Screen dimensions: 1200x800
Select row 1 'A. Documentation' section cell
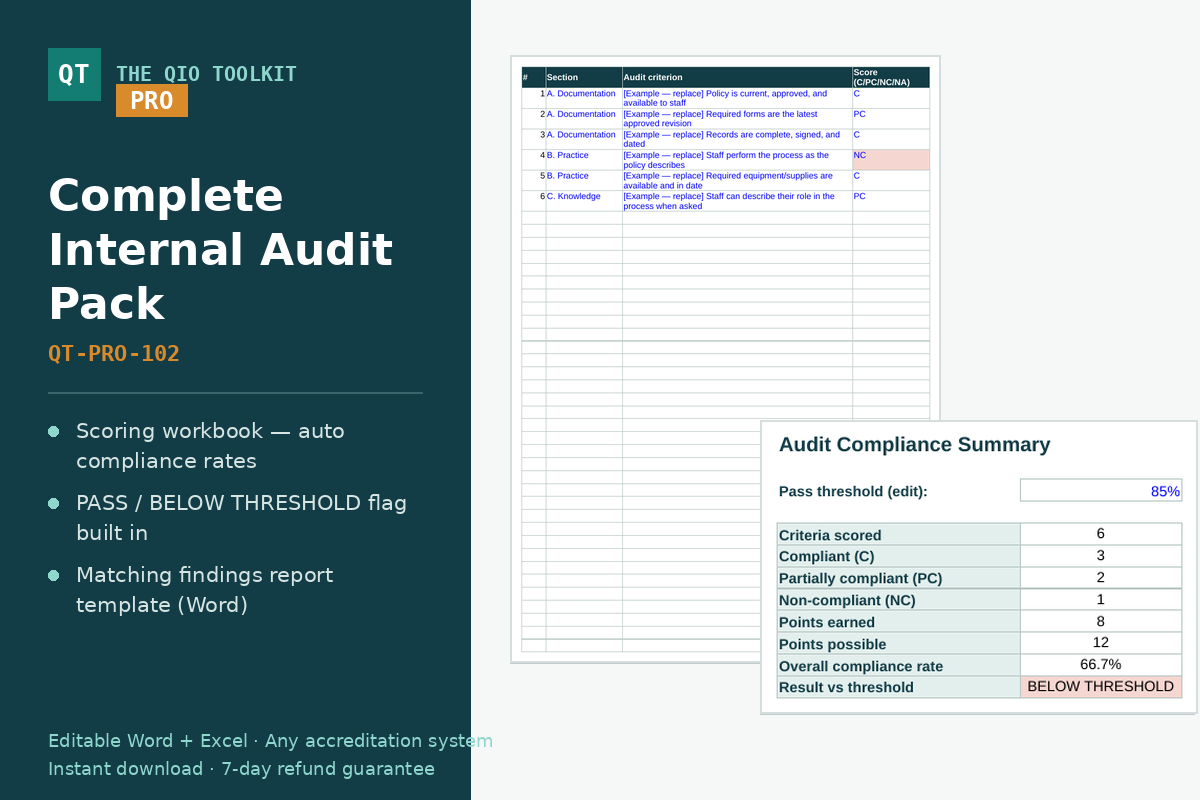(x=584, y=98)
